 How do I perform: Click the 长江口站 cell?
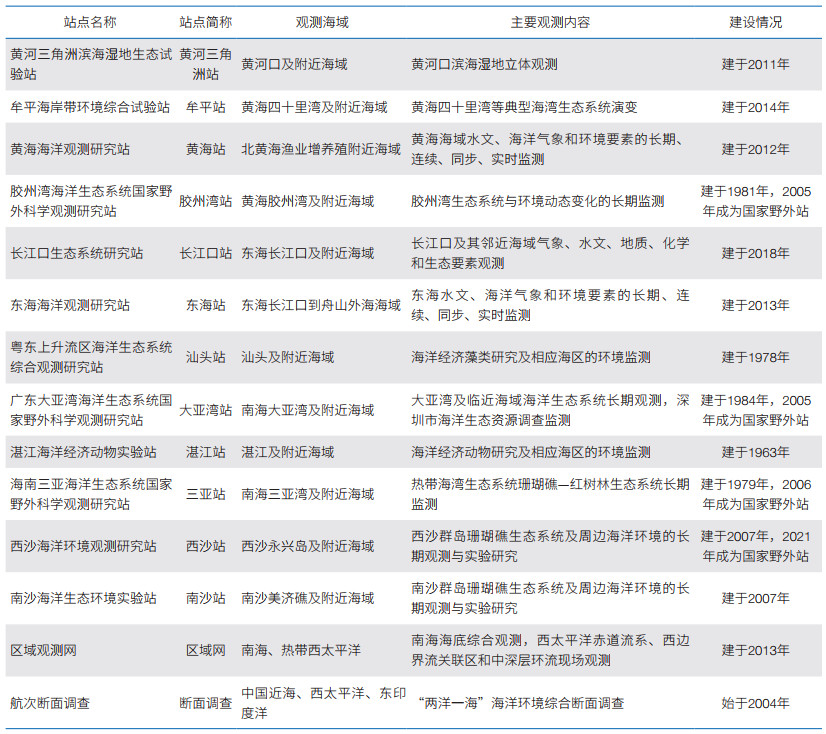click(205, 253)
